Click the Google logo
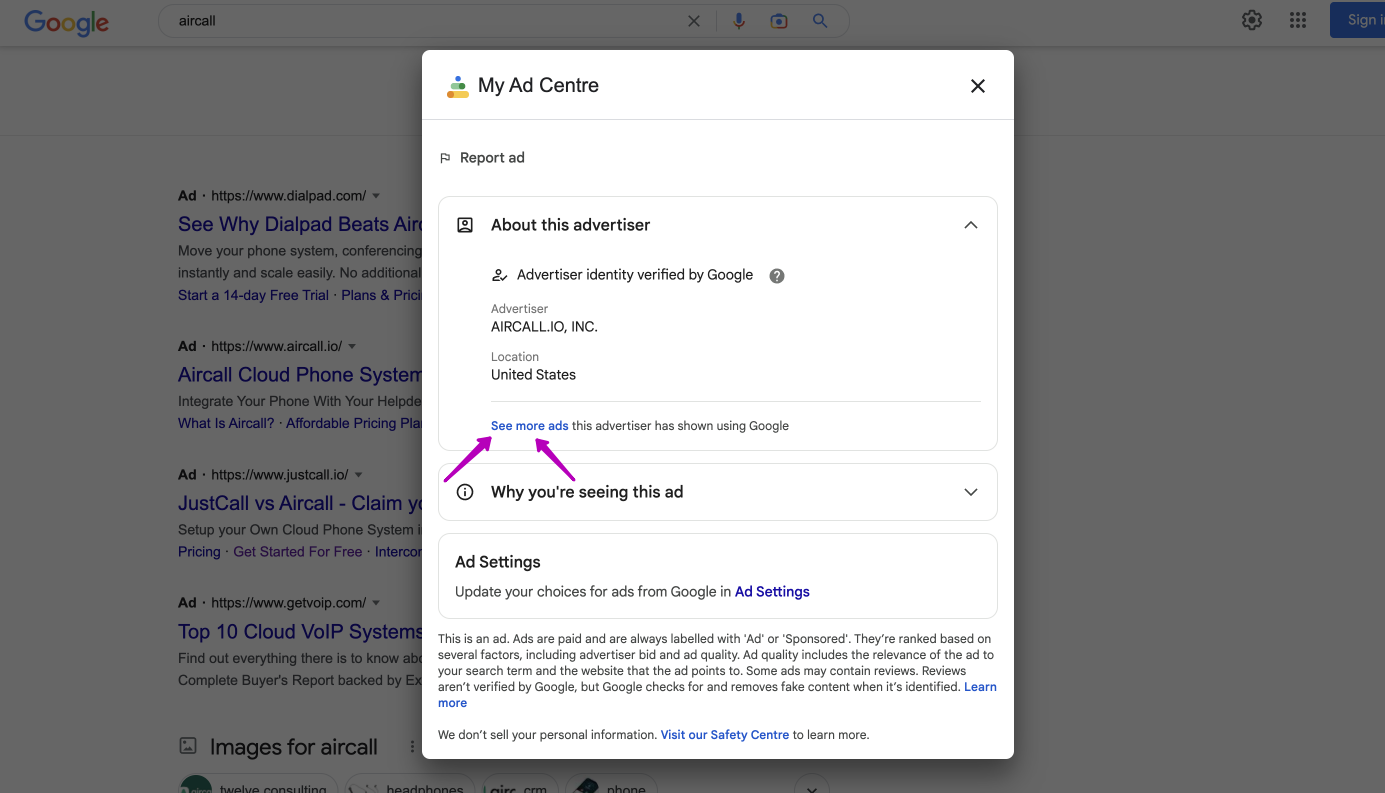1385x793 pixels. coord(66,22)
